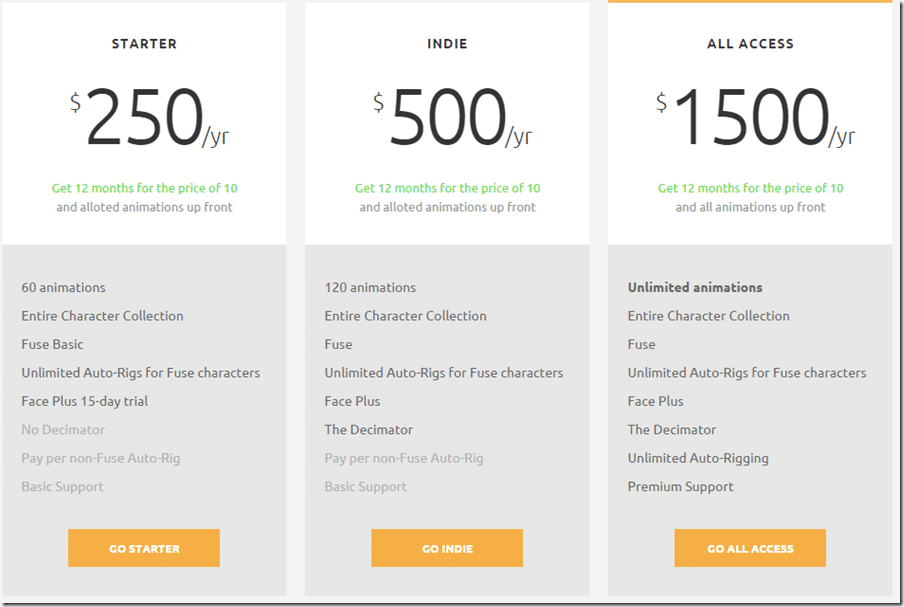Click Face Plus 15-day trial item
904x607 pixels.
click(x=85, y=401)
